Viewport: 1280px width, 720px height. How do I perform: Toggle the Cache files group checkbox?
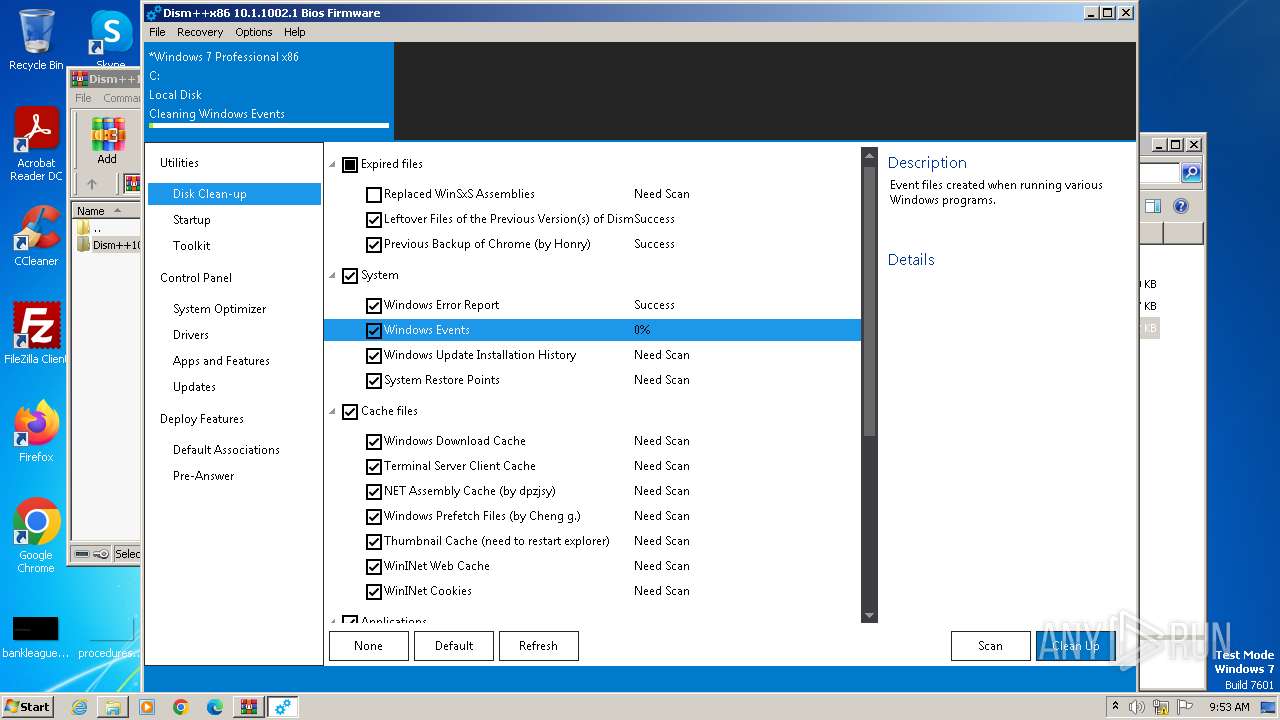(x=350, y=412)
